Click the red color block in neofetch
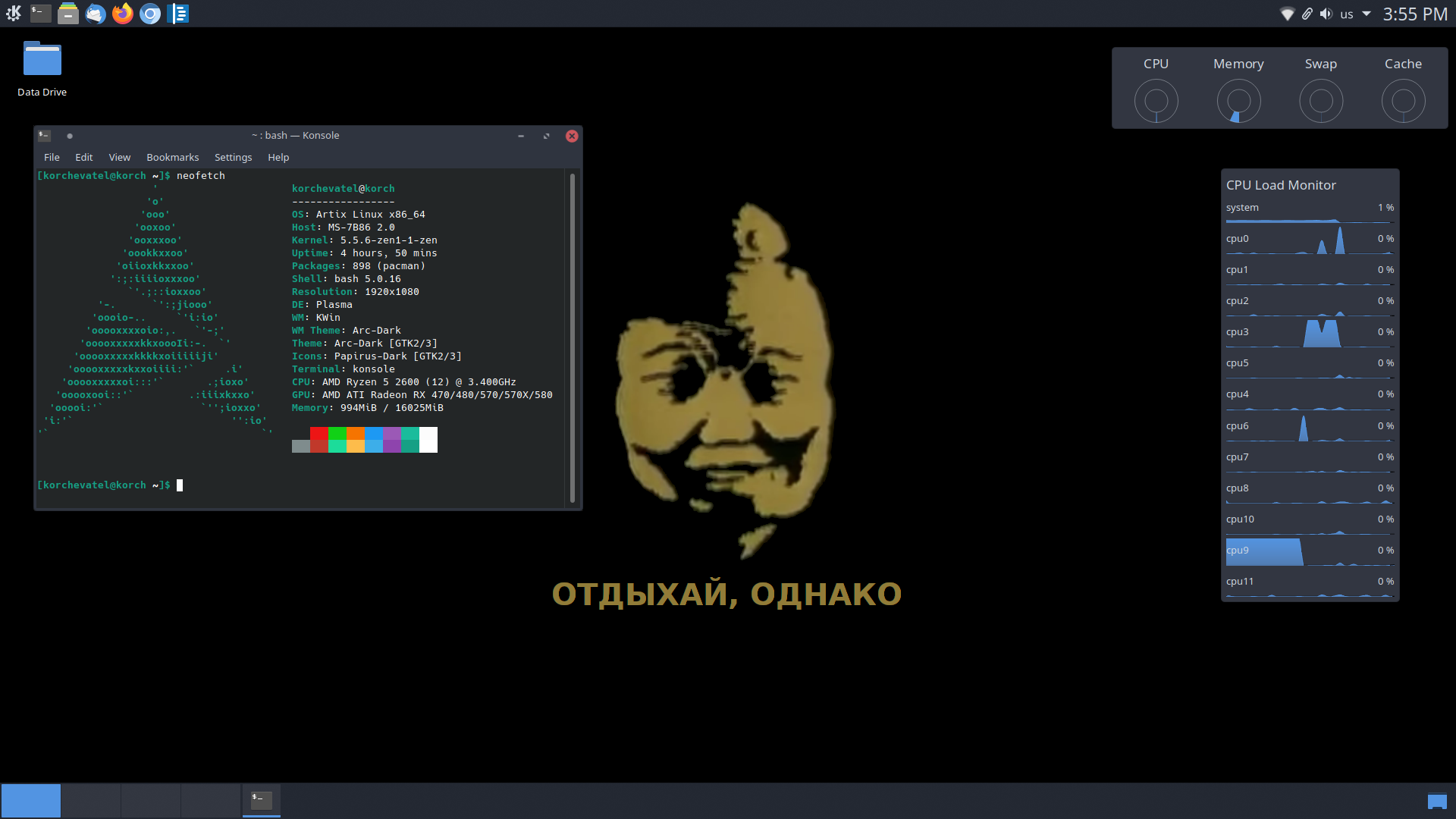The image size is (1456, 819). pos(319,434)
